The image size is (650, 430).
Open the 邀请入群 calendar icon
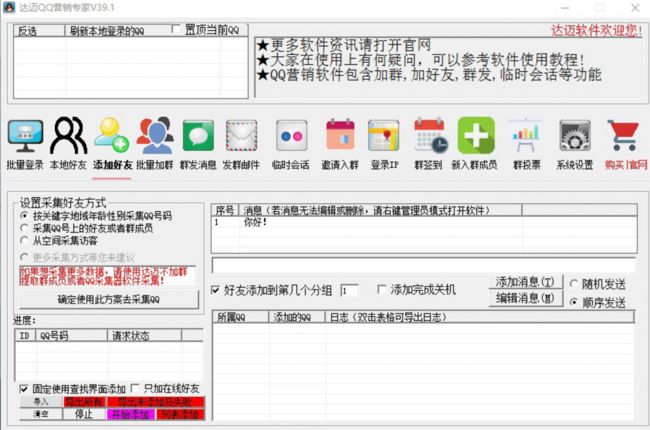tap(340, 135)
